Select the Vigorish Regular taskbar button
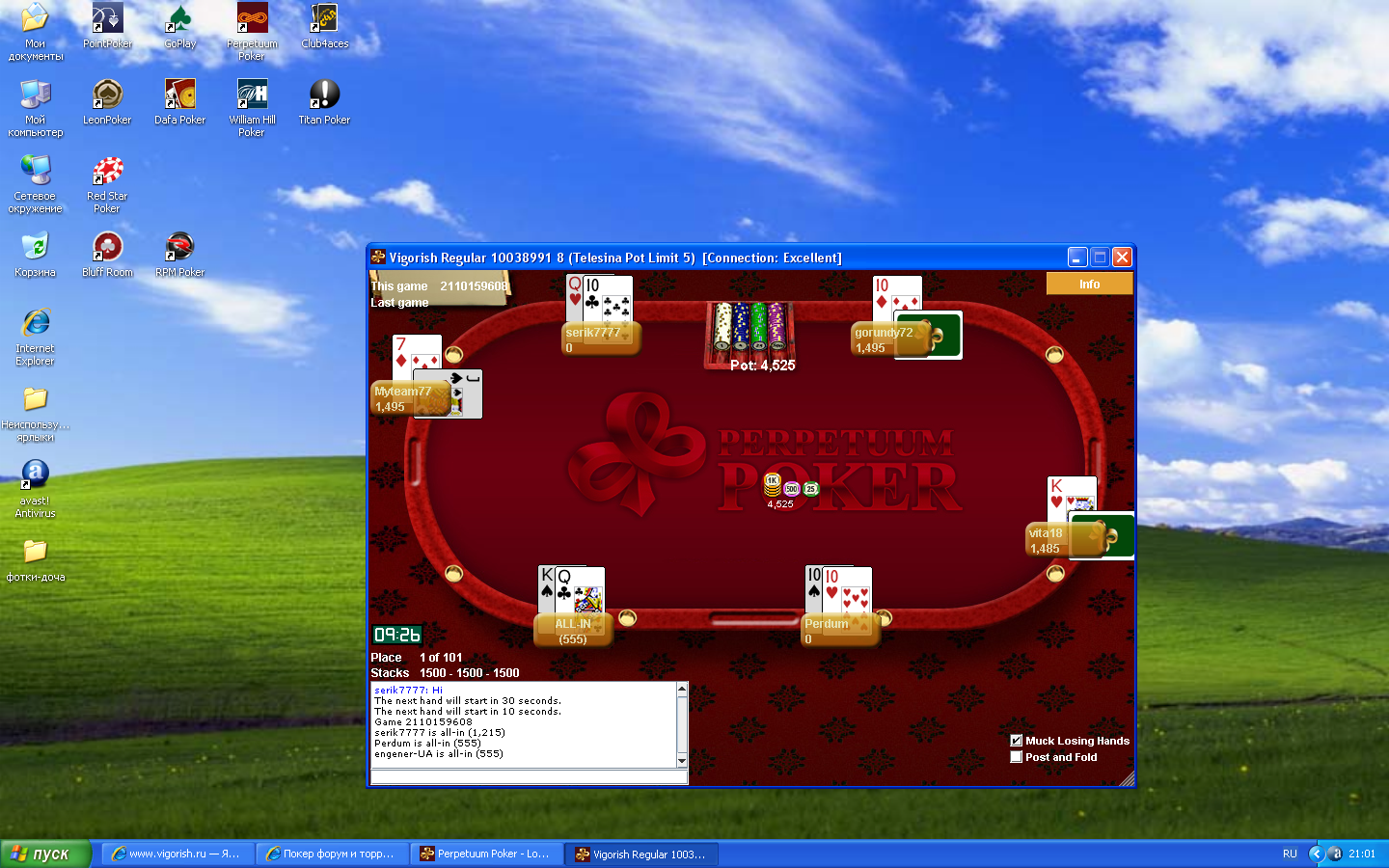Screen dimensions: 1389x868 coord(641,854)
